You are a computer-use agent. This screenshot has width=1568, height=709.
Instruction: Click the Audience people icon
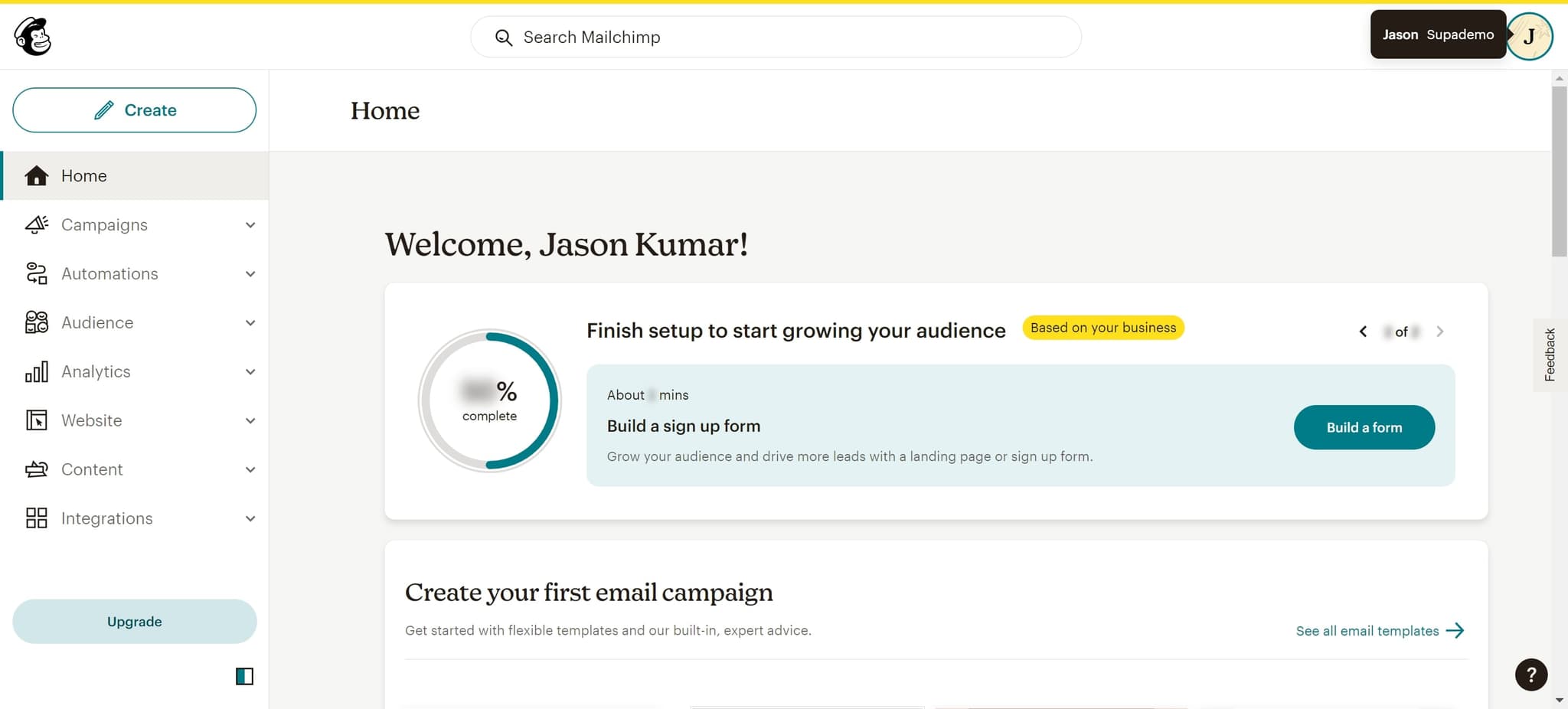(x=36, y=322)
